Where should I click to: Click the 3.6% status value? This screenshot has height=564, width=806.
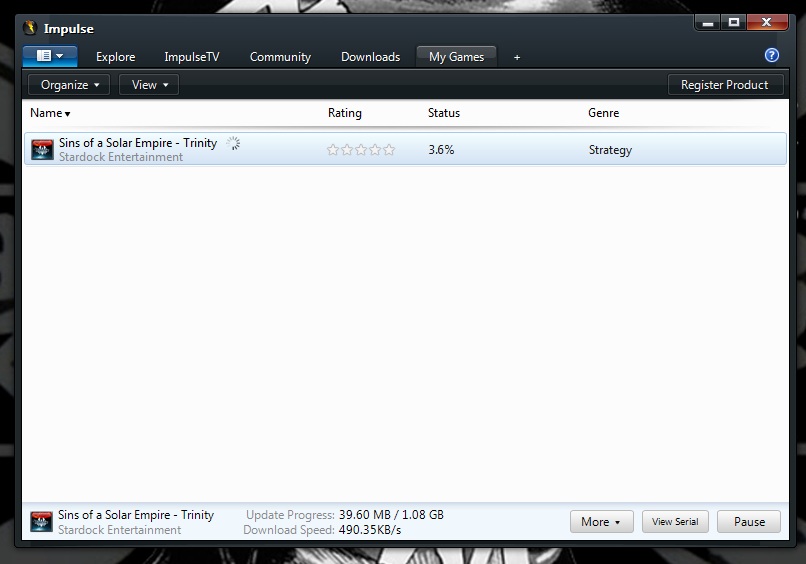coord(442,150)
